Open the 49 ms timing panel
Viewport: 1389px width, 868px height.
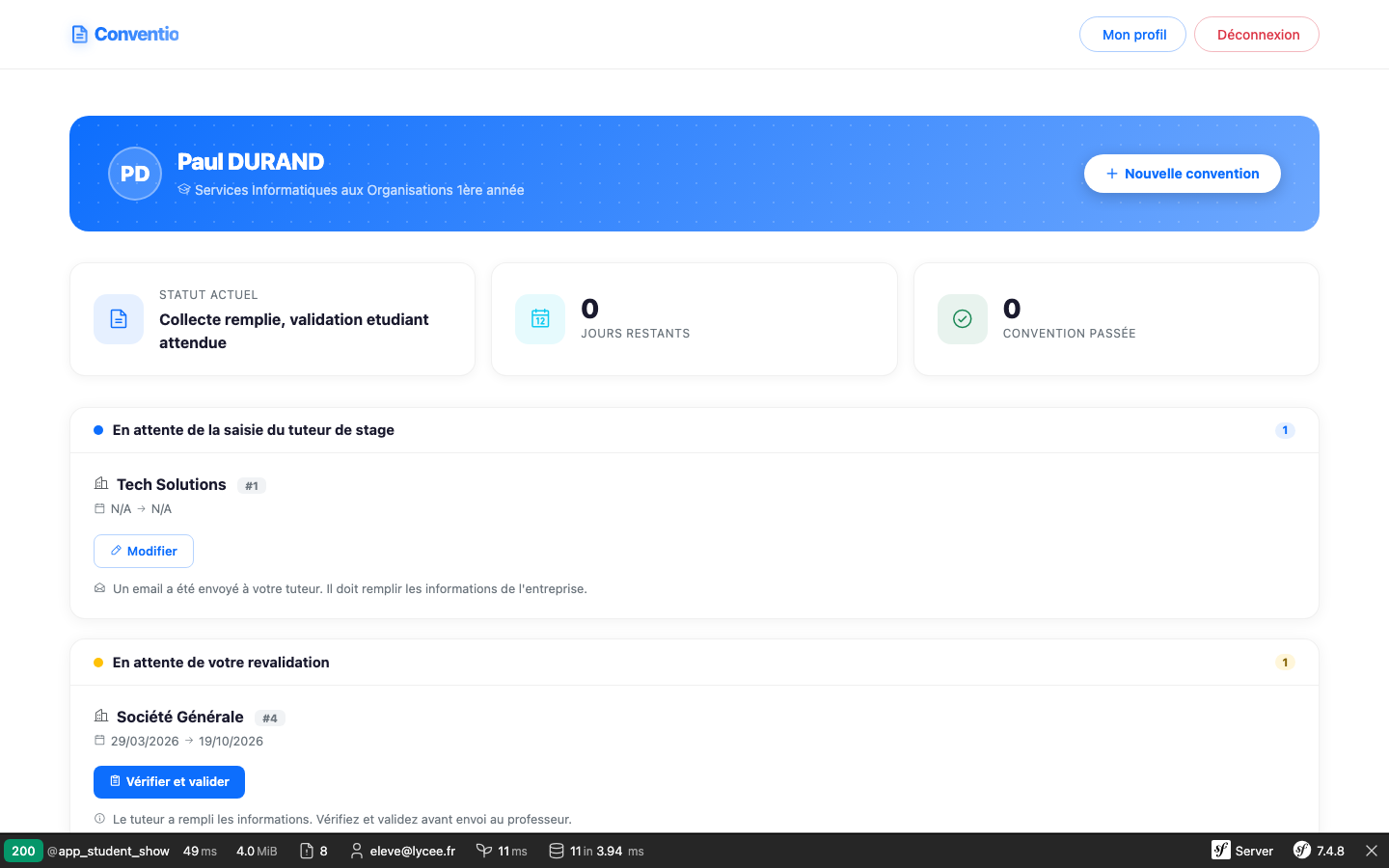tap(200, 851)
